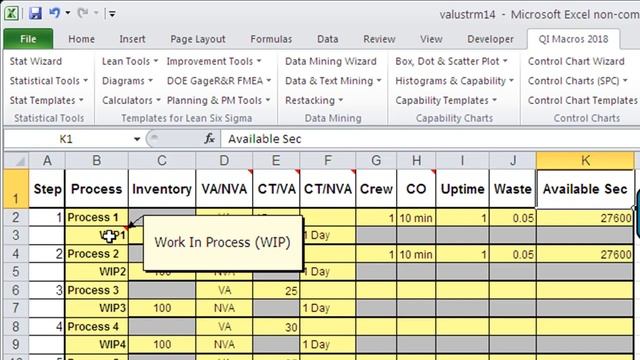
Task: Select the row 6 header
Action: coord(16,290)
